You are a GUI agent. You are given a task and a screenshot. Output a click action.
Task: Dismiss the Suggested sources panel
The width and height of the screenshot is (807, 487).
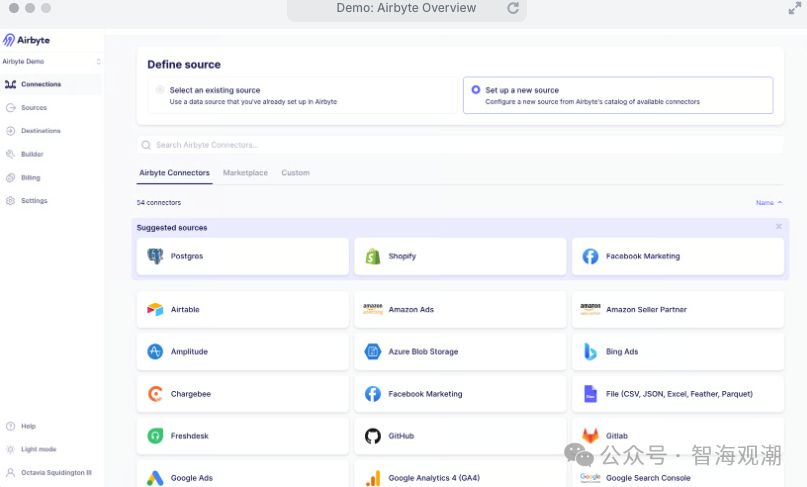pos(779,227)
